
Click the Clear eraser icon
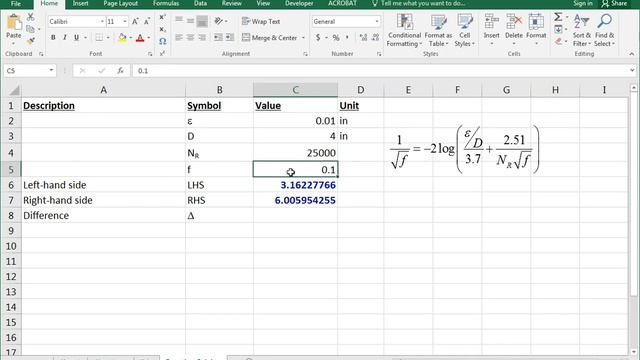click(558, 41)
